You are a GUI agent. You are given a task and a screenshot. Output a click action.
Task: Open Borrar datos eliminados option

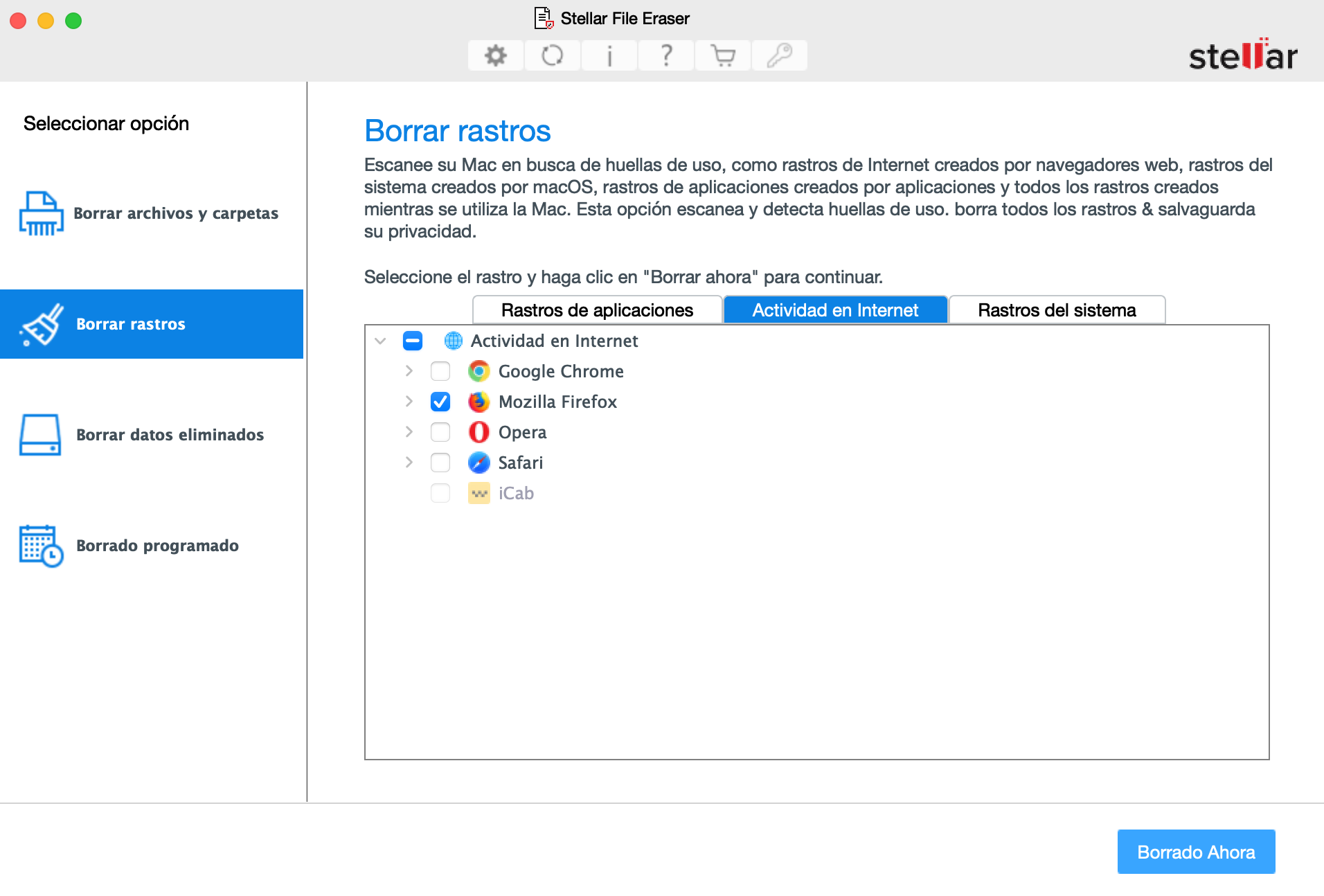click(152, 435)
